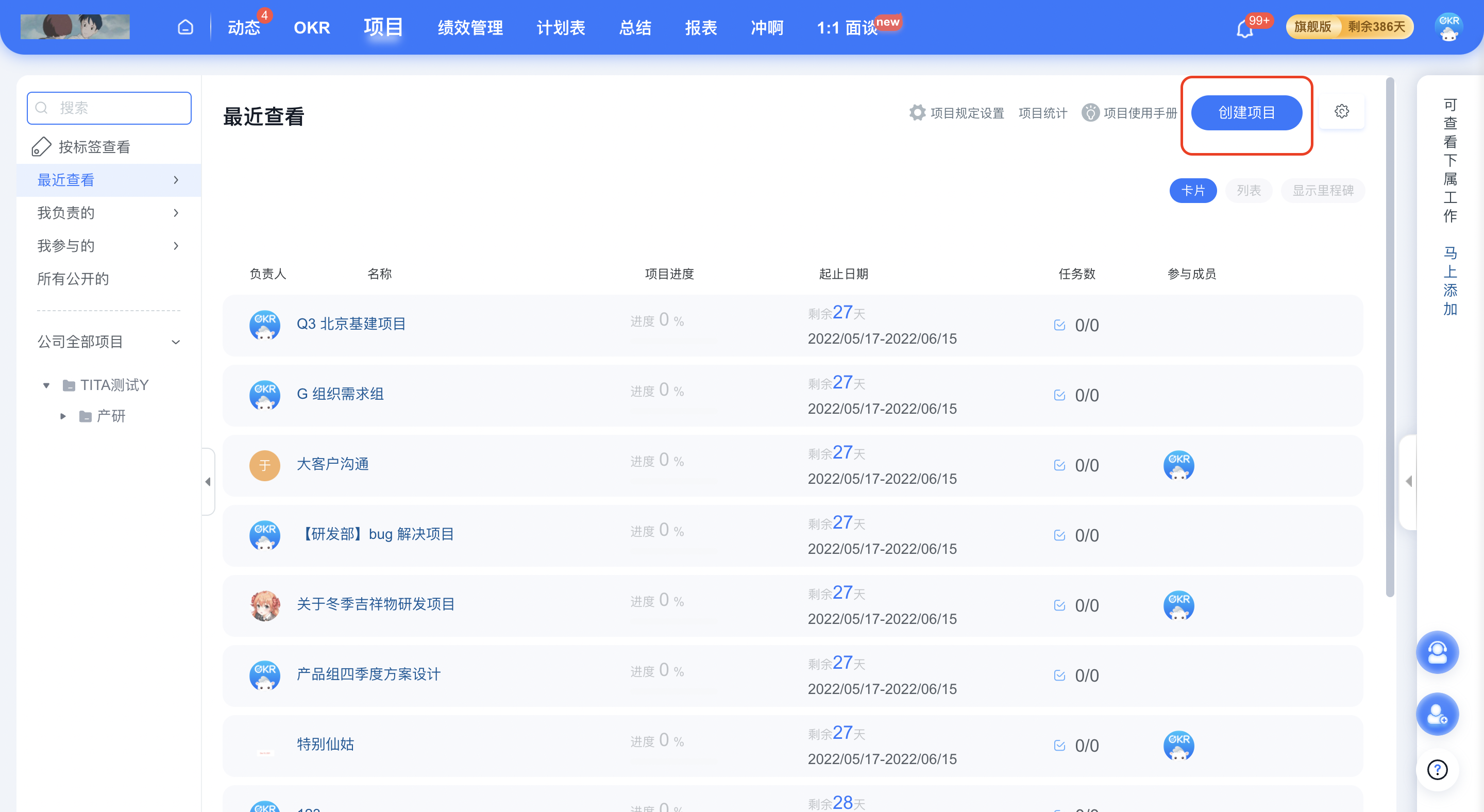This screenshot has width=1484, height=812.
Task: Open the user profile avatar
Action: 1449,27
